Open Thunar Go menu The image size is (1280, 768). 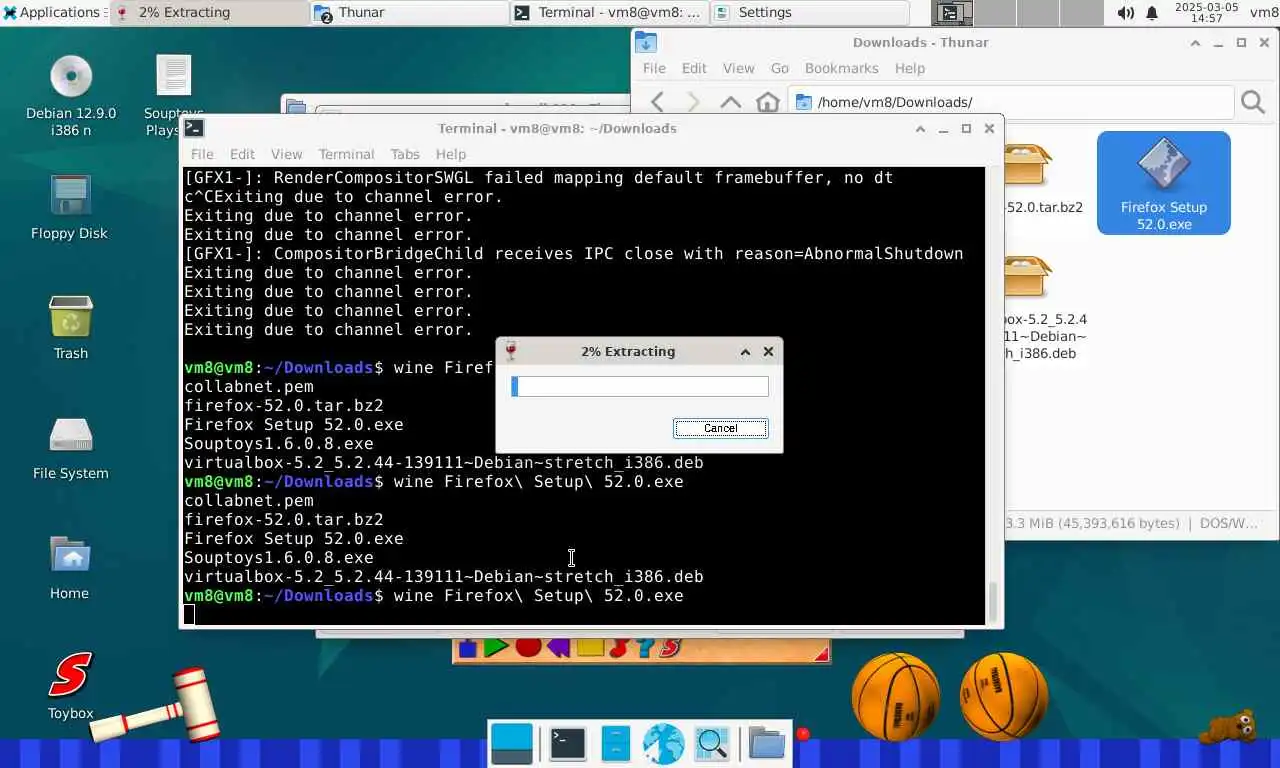(780, 68)
